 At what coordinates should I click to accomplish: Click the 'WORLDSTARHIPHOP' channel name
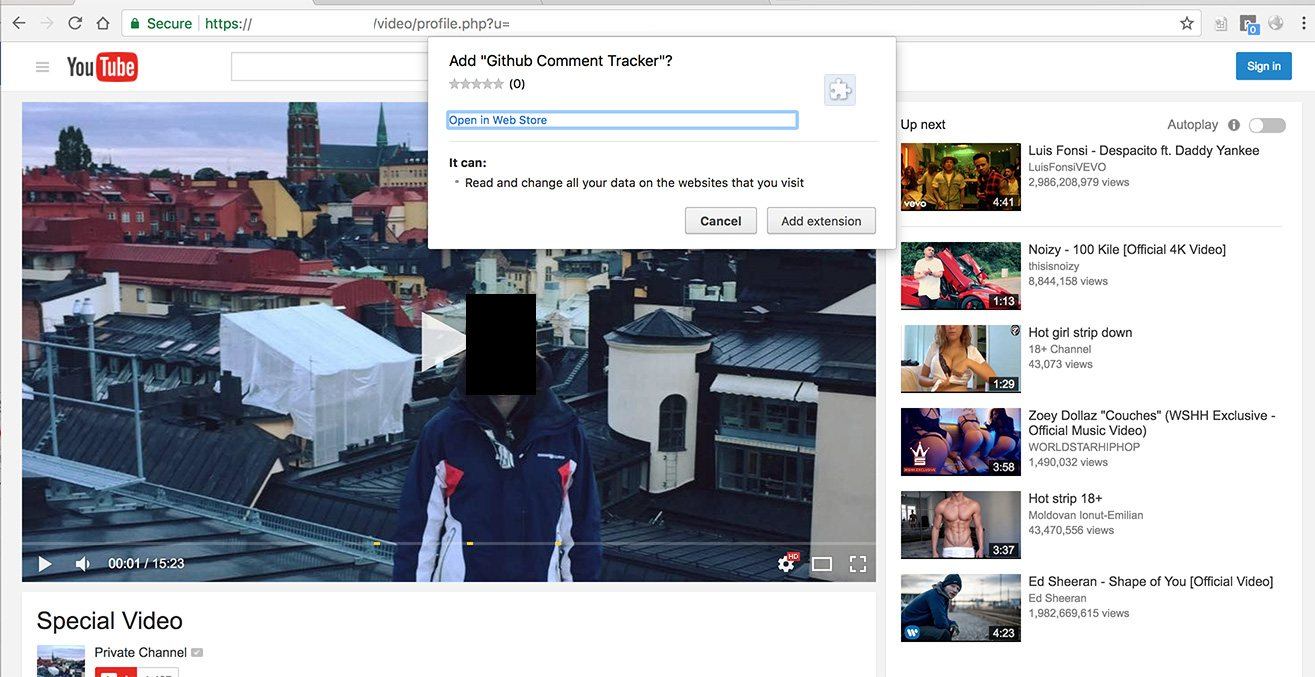point(1084,447)
